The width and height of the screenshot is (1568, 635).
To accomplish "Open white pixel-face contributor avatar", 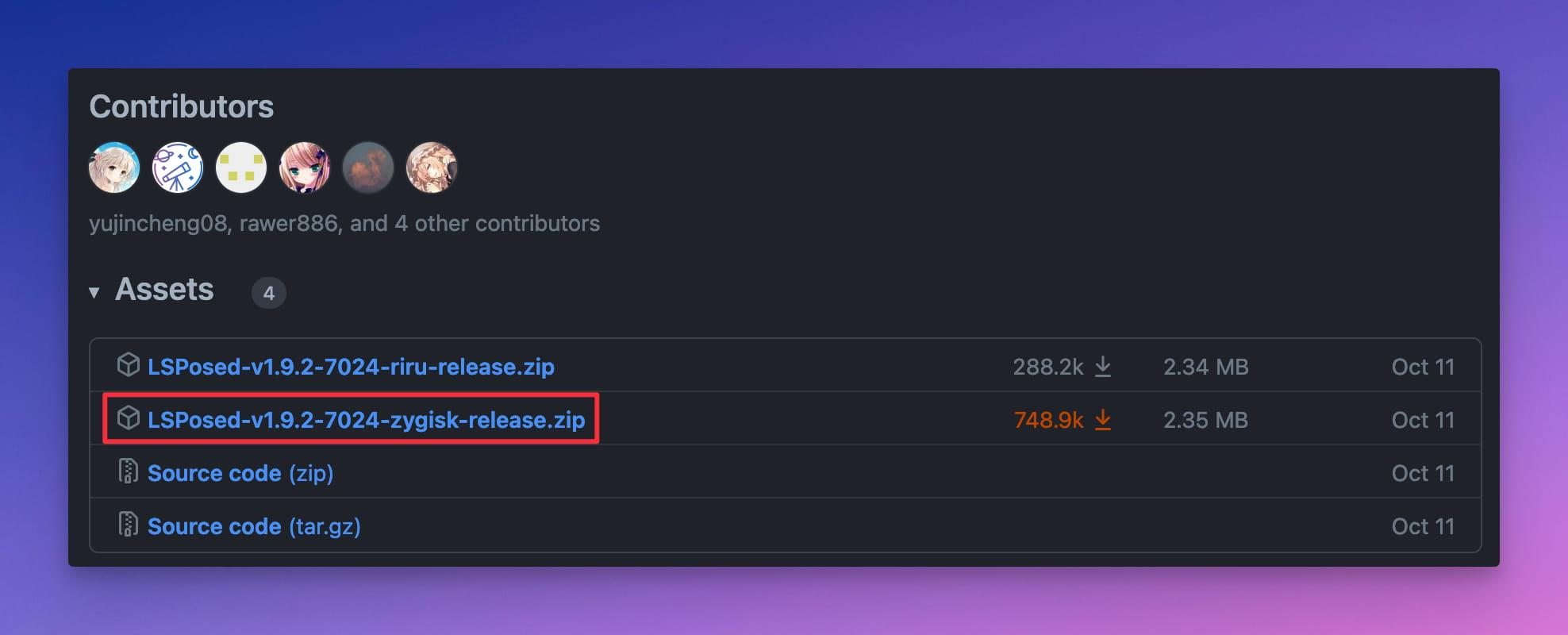I will click(241, 167).
